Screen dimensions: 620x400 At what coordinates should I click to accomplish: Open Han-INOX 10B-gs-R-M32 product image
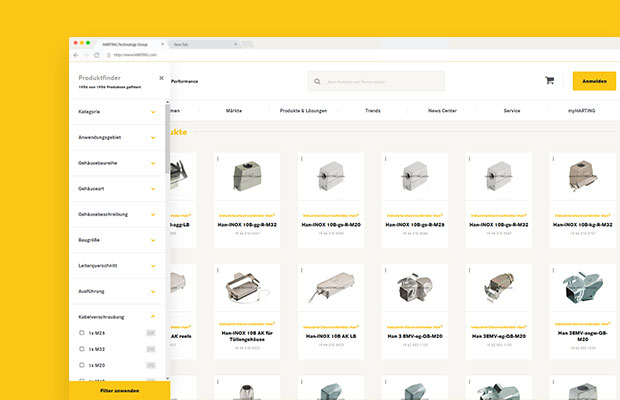point(499,176)
